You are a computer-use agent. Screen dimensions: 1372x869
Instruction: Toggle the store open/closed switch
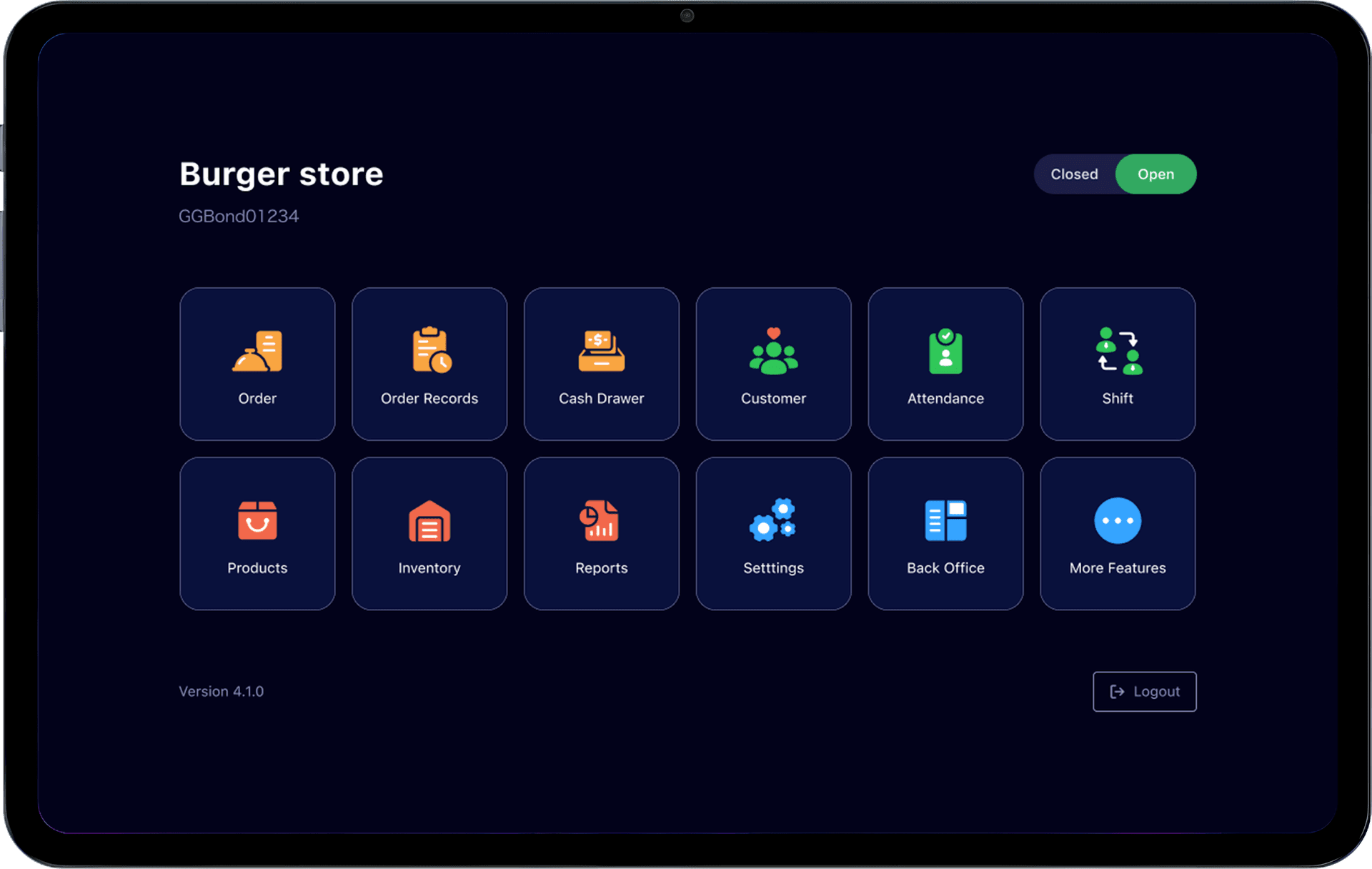coord(1115,174)
